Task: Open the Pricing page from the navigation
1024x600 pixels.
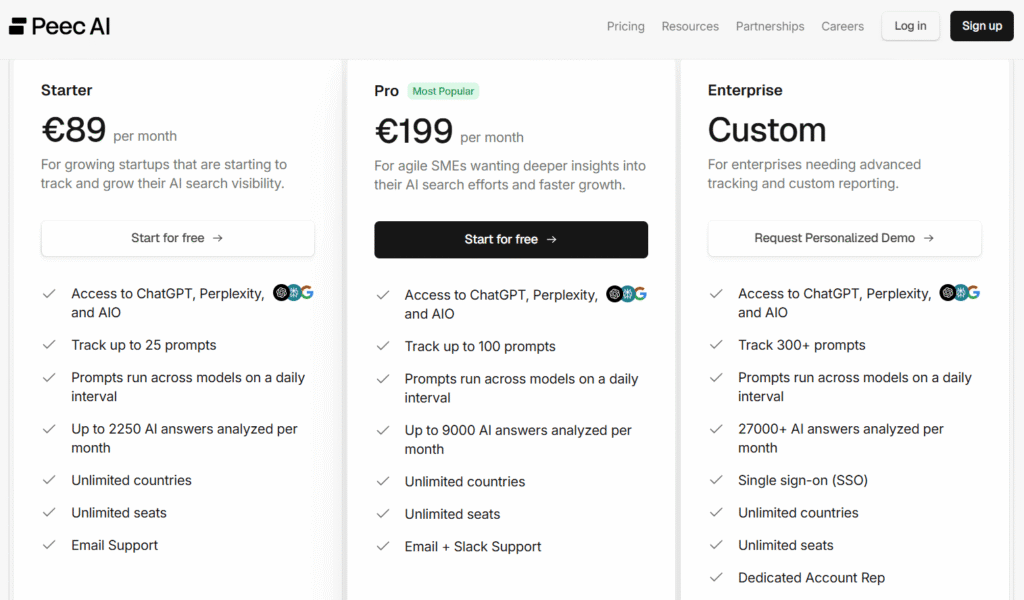Action: (x=625, y=26)
